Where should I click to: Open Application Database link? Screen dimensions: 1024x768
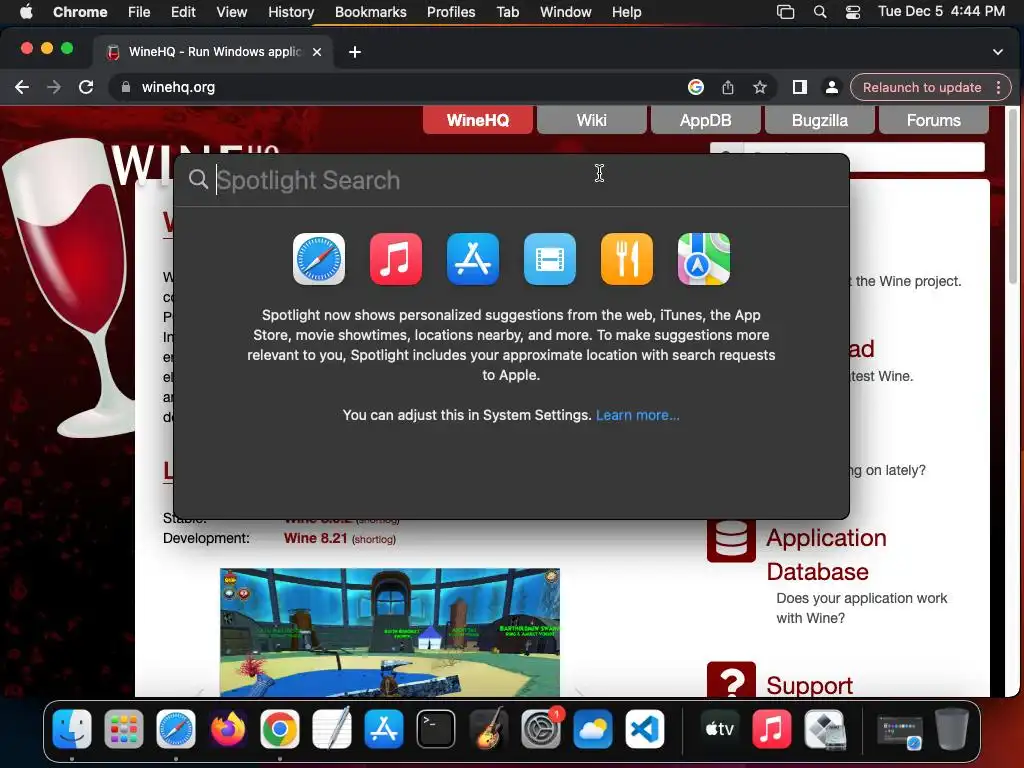click(x=826, y=554)
